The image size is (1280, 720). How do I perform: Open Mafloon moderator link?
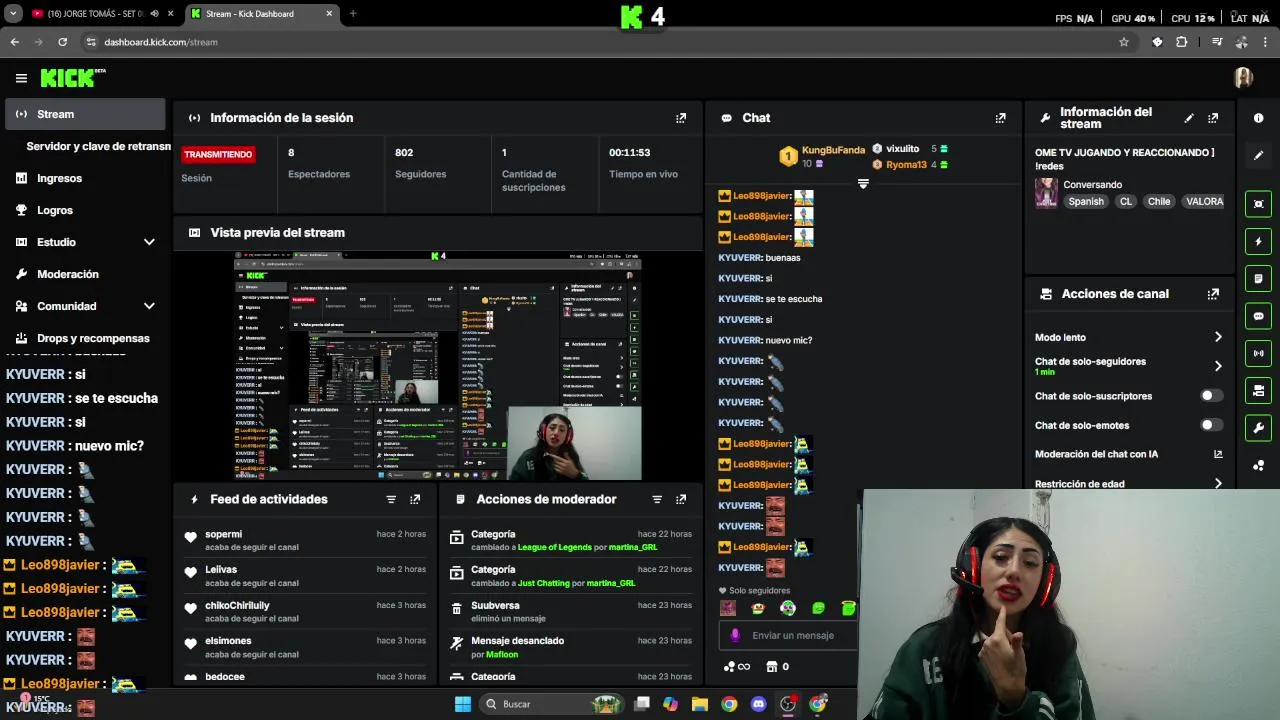click(502, 654)
